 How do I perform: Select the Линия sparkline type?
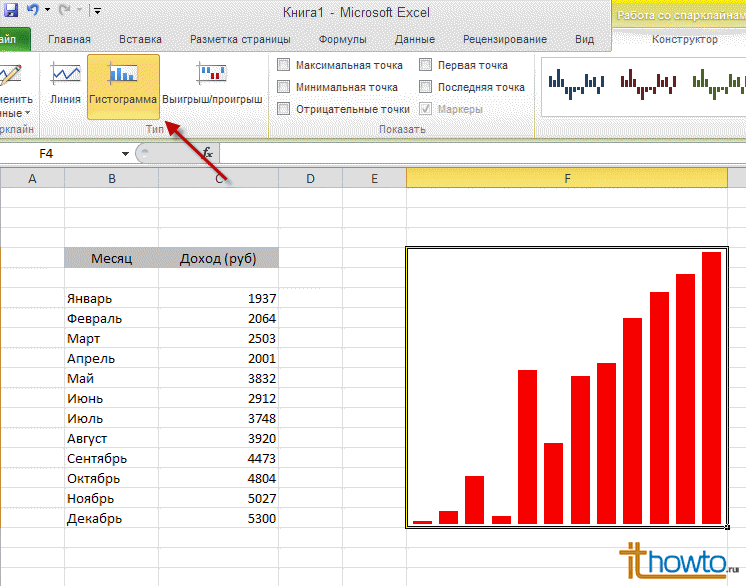(x=66, y=84)
